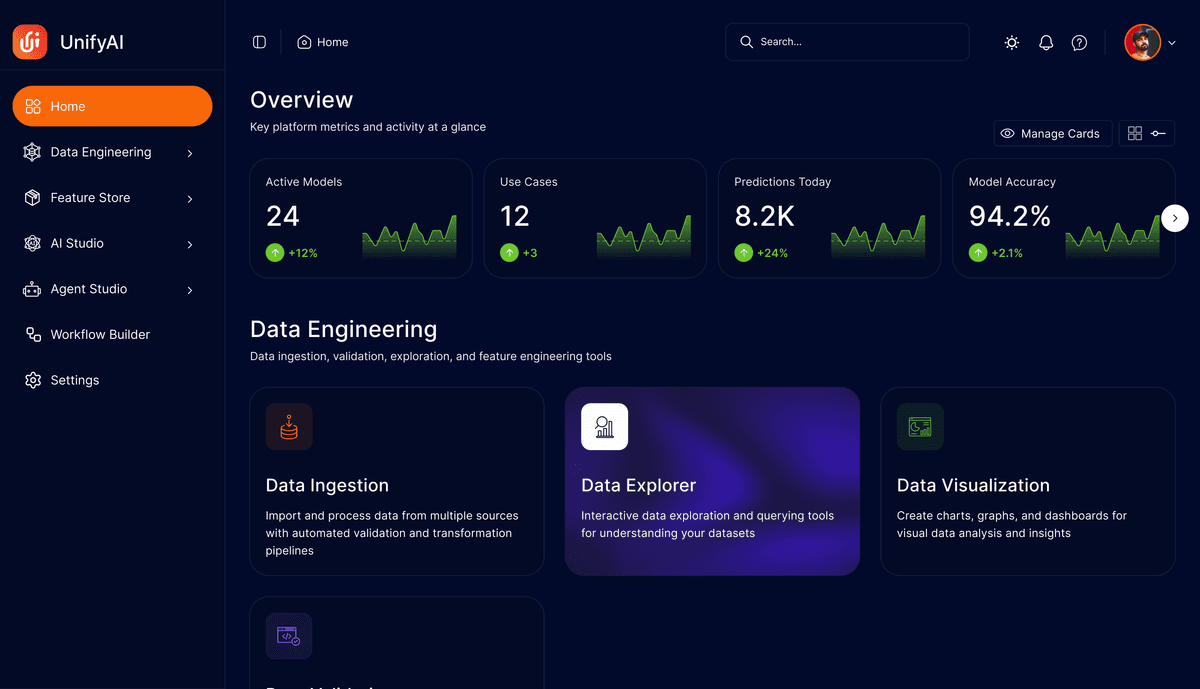Enable compact row layout toggle
The width and height of the screenshot is (1200, 689).
[1158, 133]
